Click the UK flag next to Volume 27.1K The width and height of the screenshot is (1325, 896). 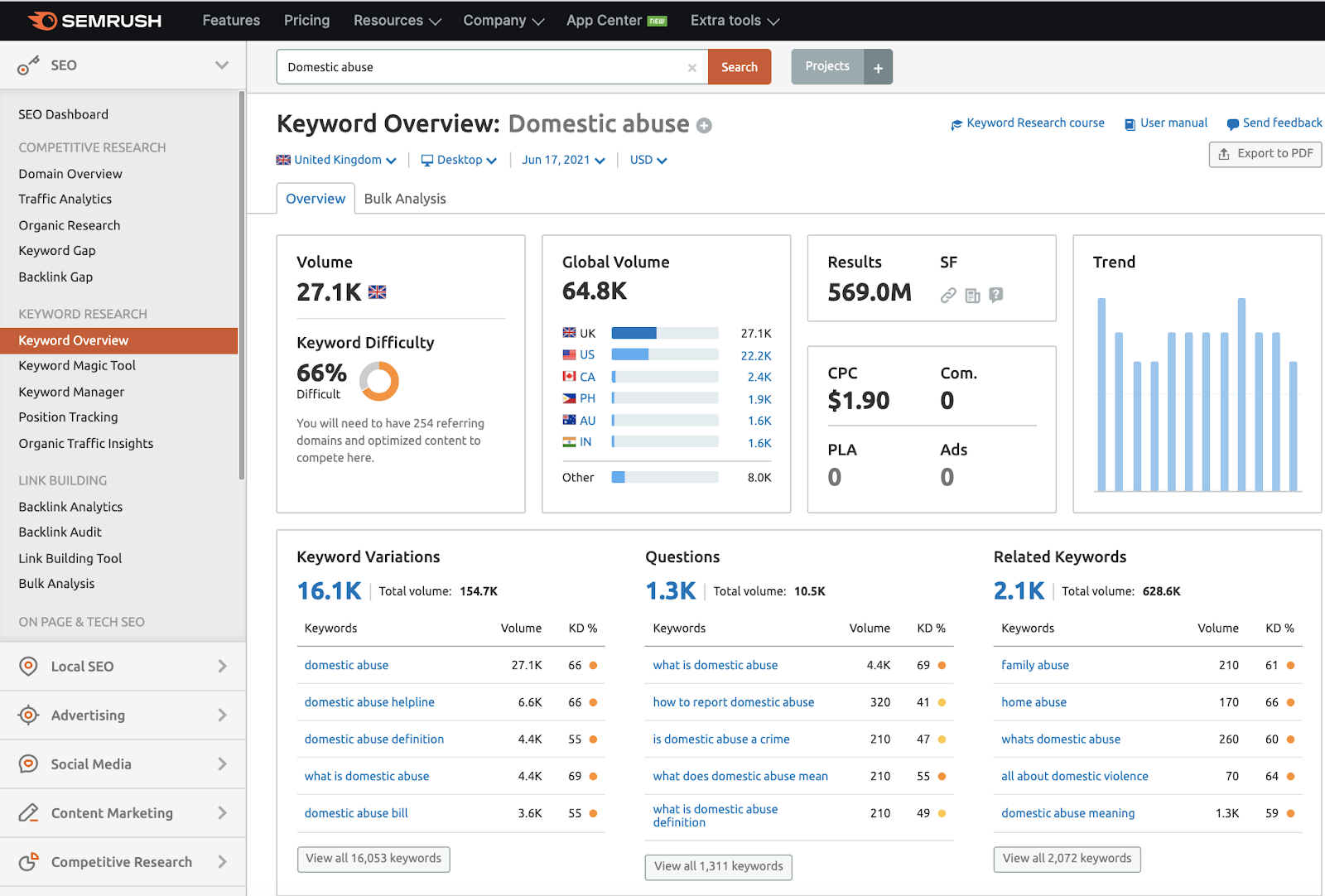(x=377, y=292)
